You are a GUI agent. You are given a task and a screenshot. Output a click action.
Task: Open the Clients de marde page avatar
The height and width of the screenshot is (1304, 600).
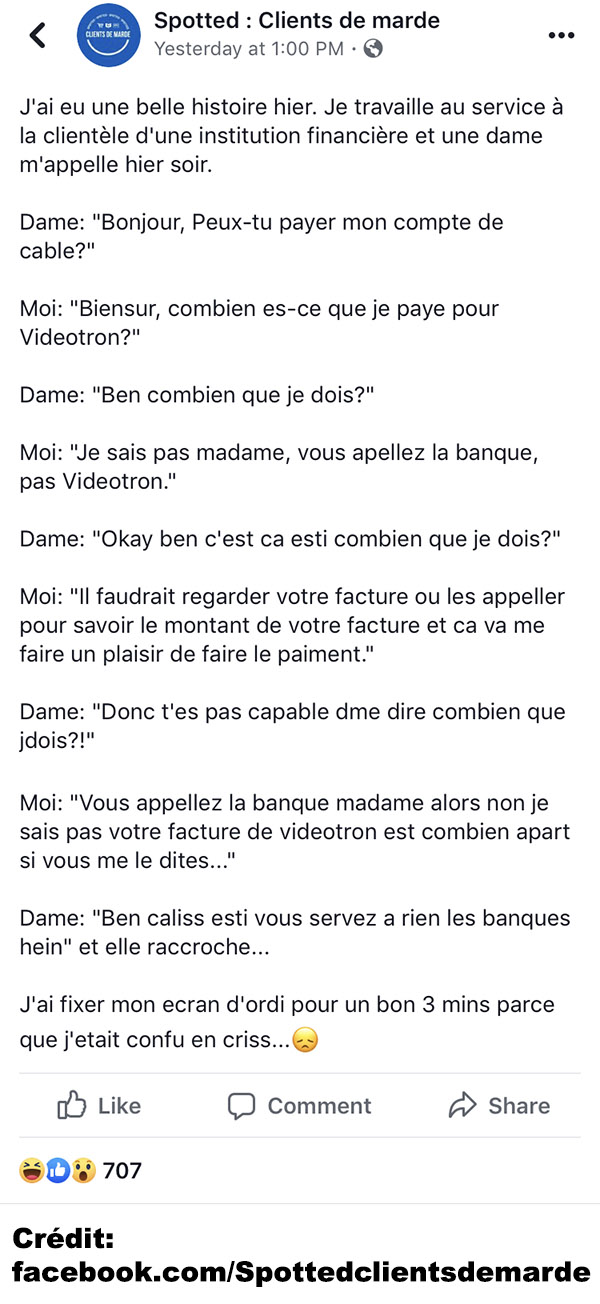coord(108,35)
